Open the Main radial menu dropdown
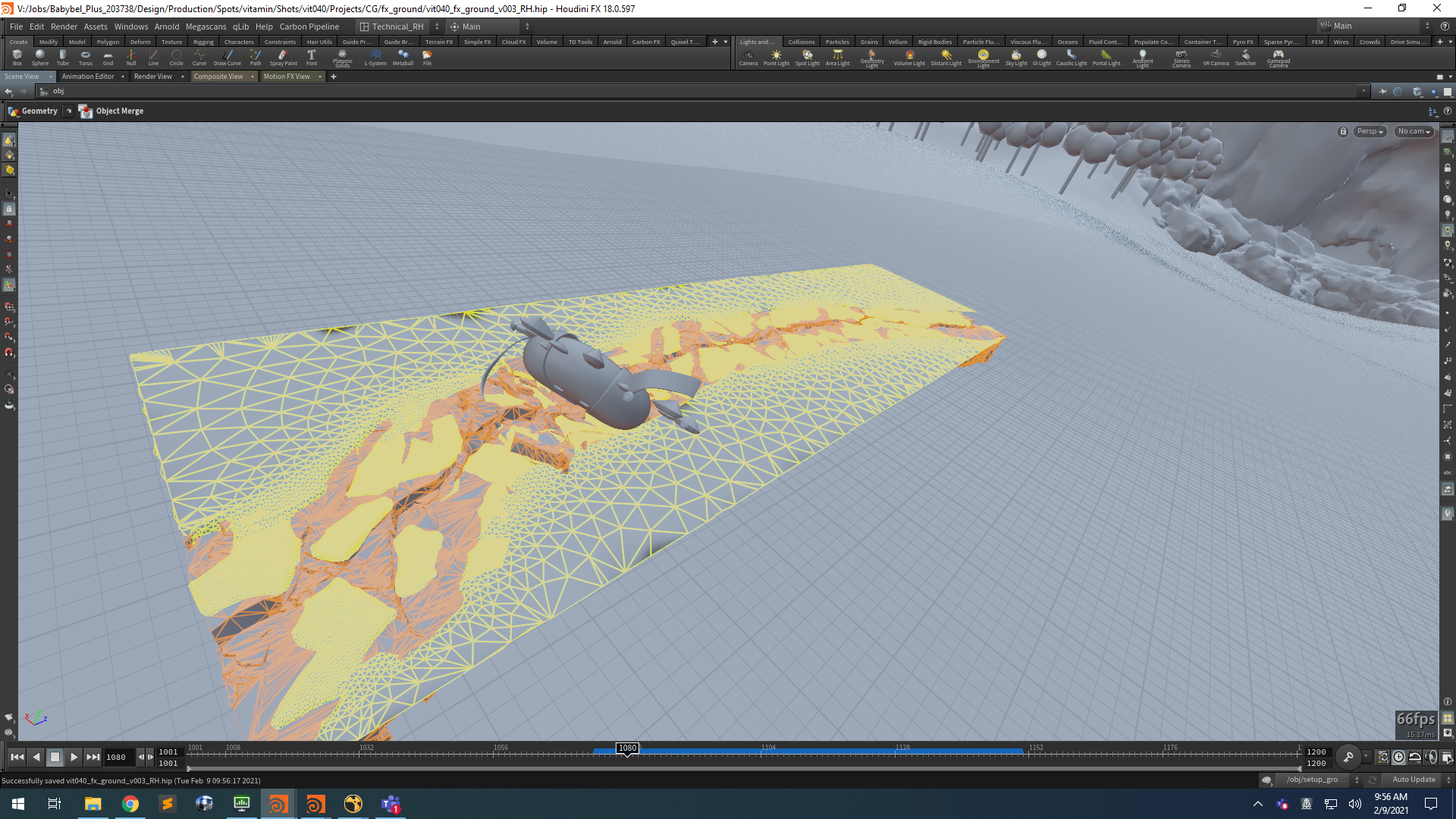 coord(489,27)
